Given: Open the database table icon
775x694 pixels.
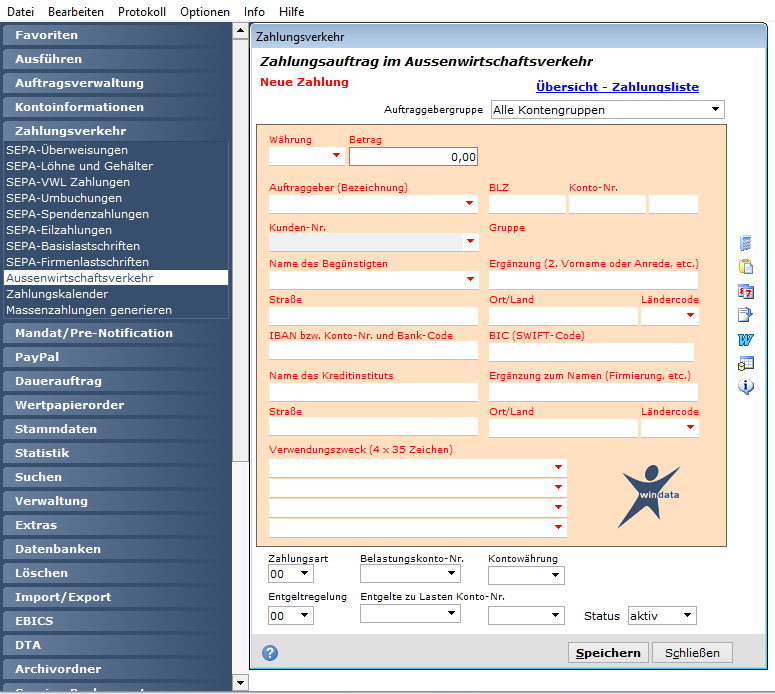Looking at the screenshot, I should [745, 363].
